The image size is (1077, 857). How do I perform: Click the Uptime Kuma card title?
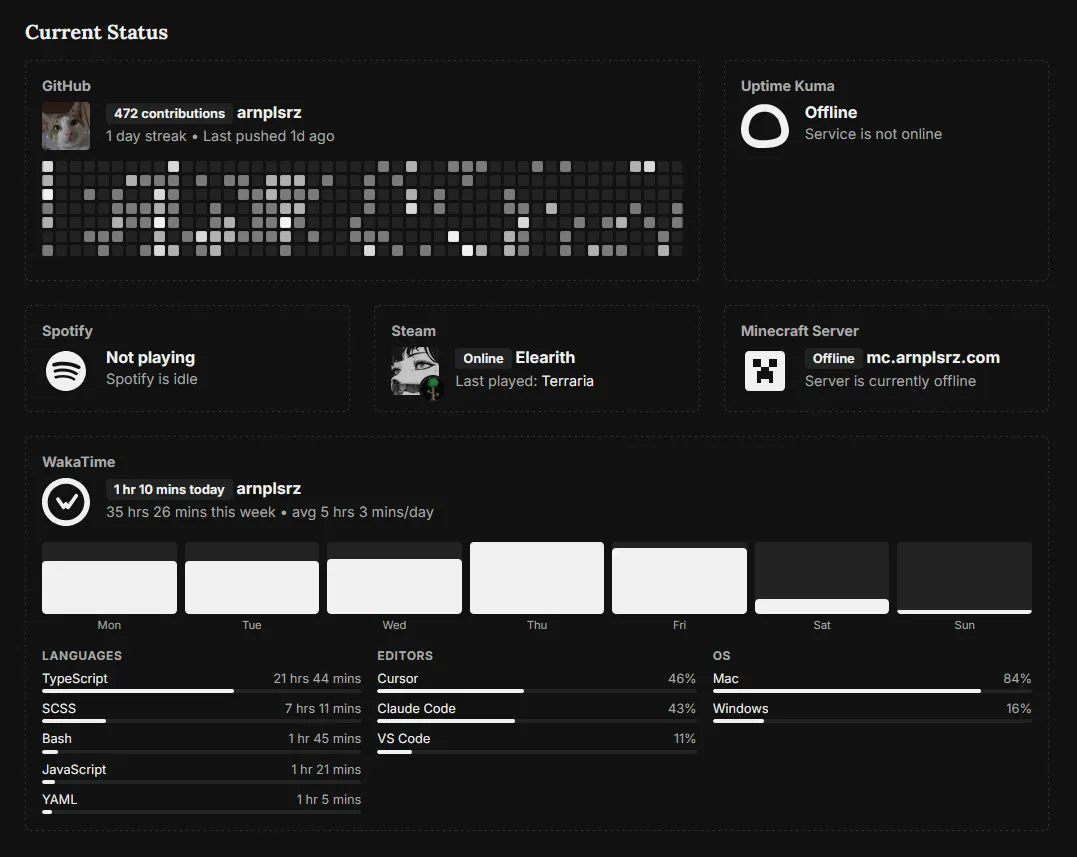pos(788,86)
